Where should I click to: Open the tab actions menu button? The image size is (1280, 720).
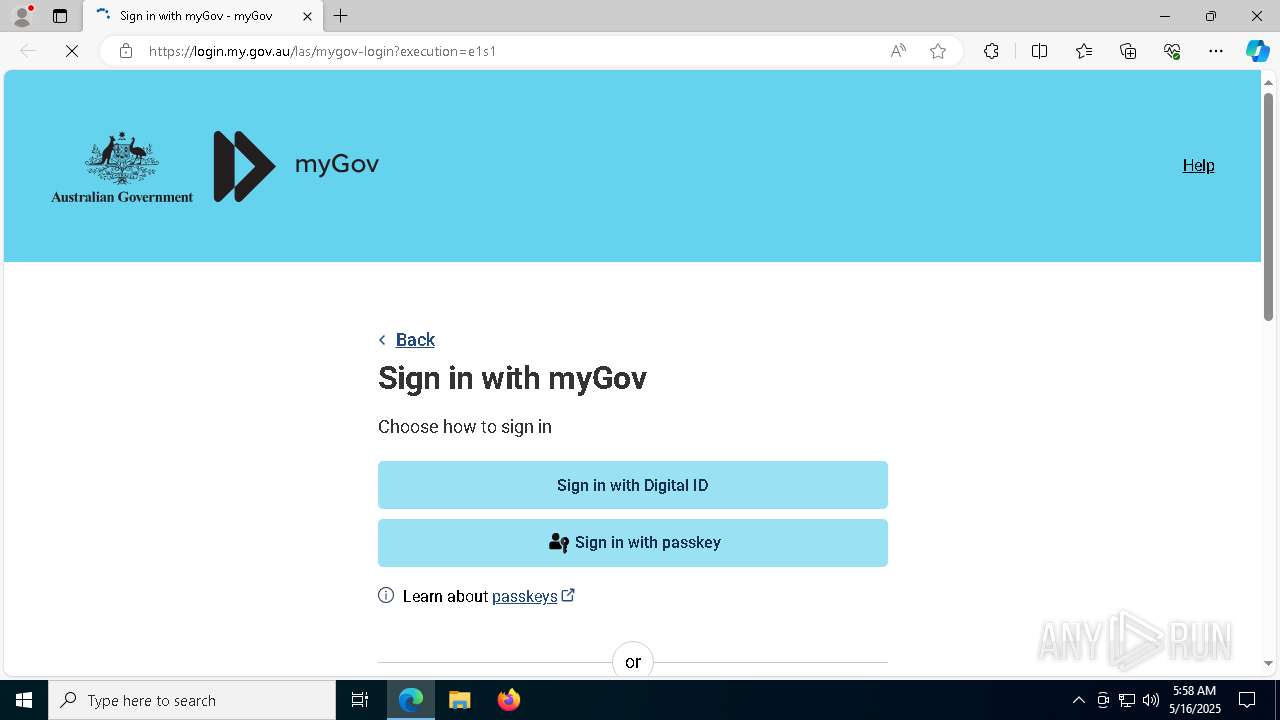coord(60,16)
